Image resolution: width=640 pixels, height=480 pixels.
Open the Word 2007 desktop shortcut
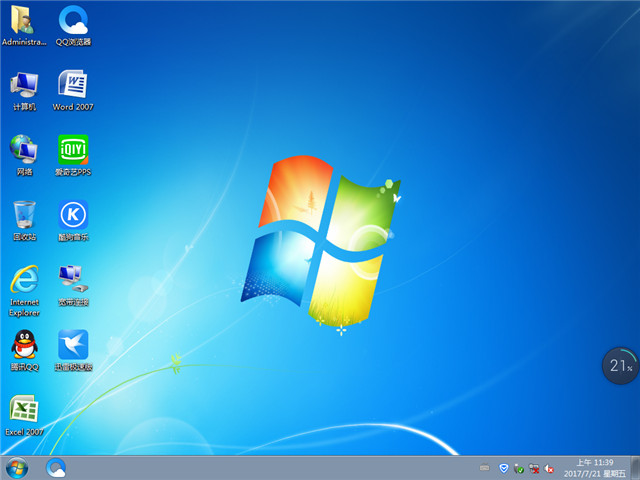point(73,85)
